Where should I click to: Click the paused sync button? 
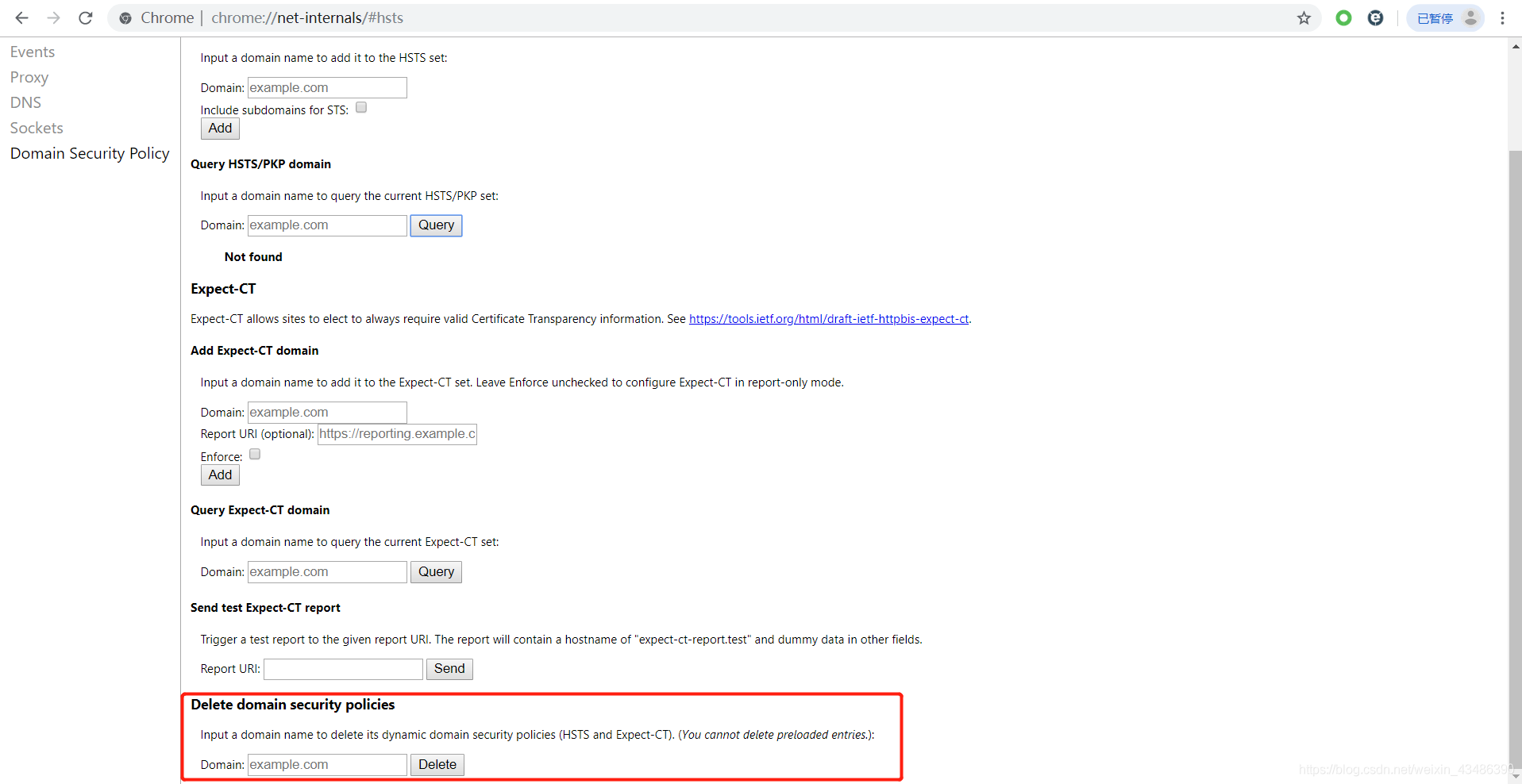1435,17
